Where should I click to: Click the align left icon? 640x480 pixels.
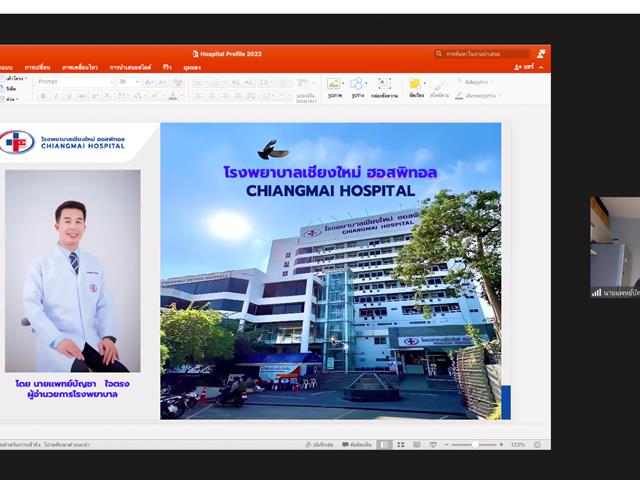click(x=198, y=96)
